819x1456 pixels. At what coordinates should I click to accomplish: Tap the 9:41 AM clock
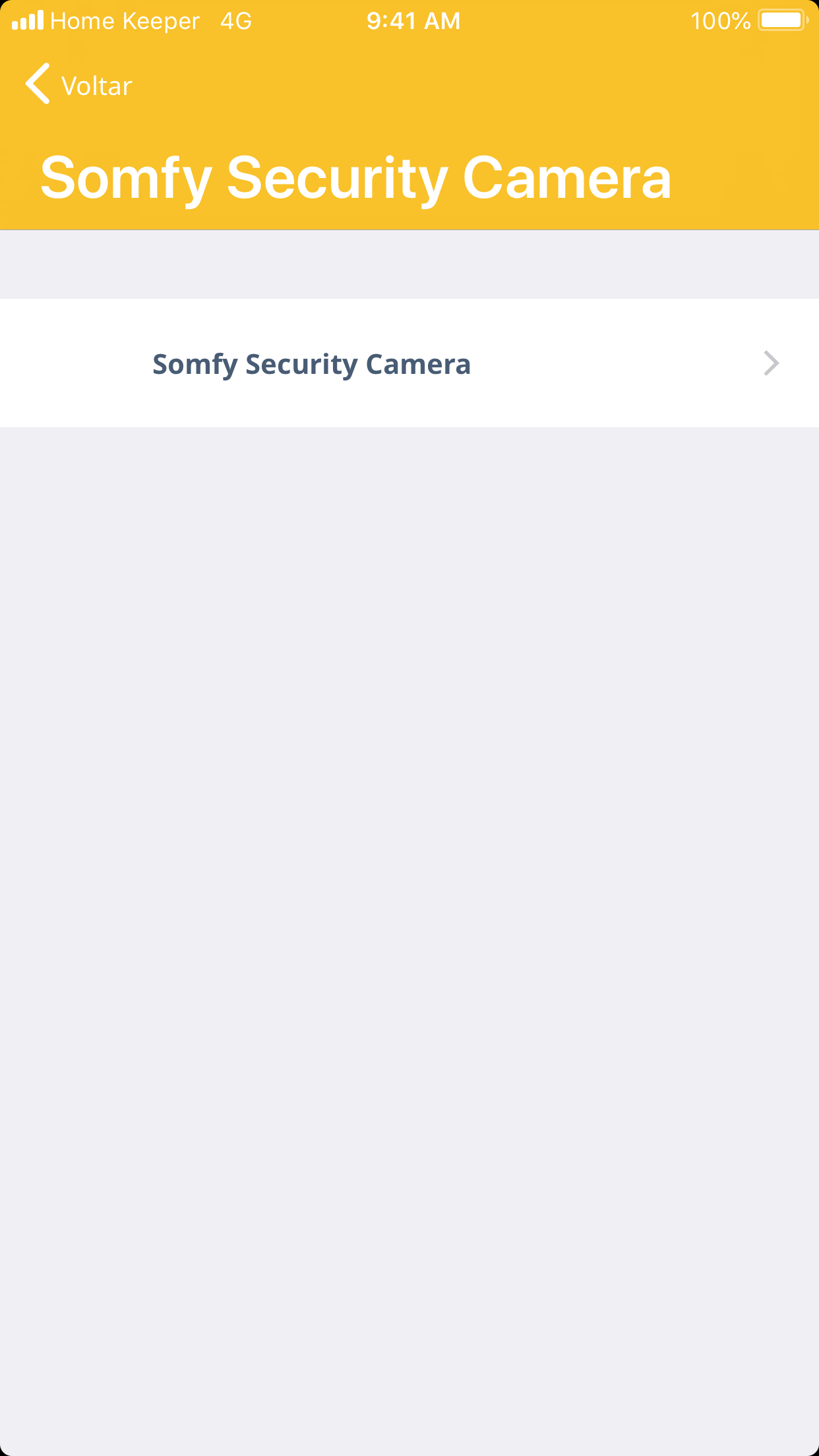click(413, 21)
